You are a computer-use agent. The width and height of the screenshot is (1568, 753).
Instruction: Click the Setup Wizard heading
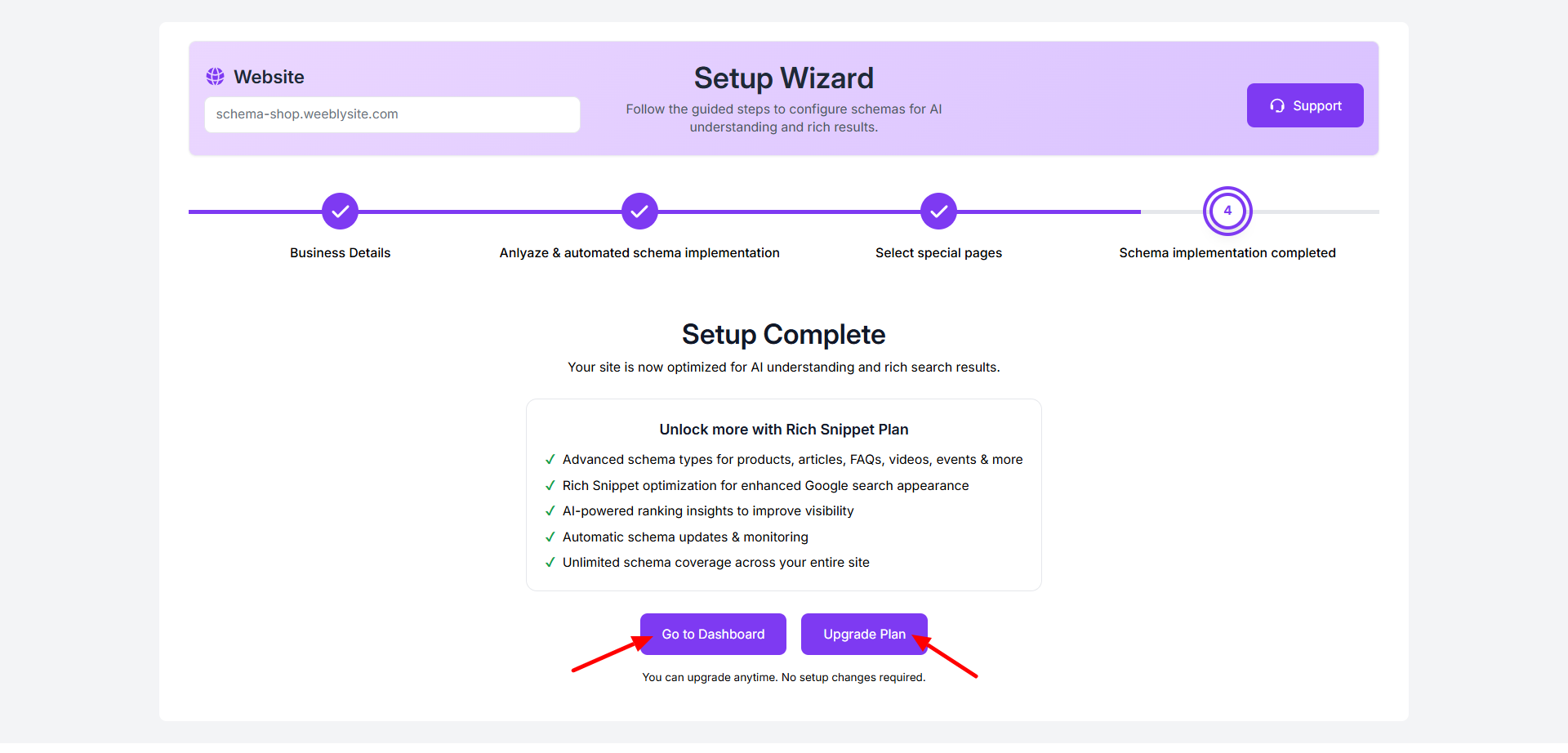pyautogui.click(x=784, y=78)
